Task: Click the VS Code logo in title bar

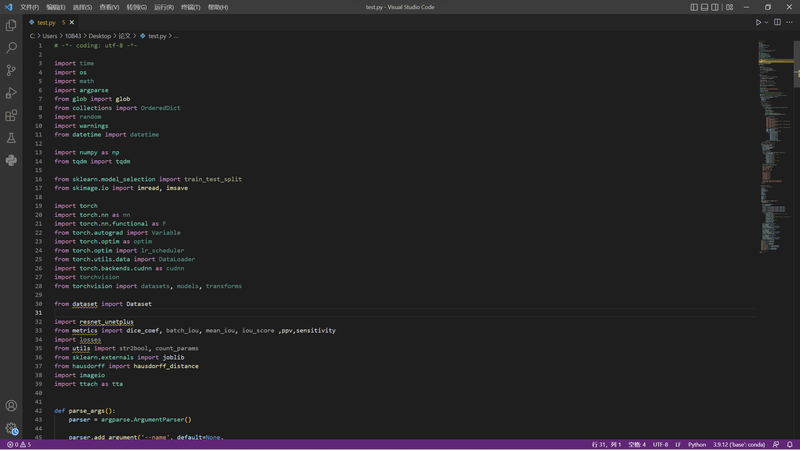Action: point(8,7)
